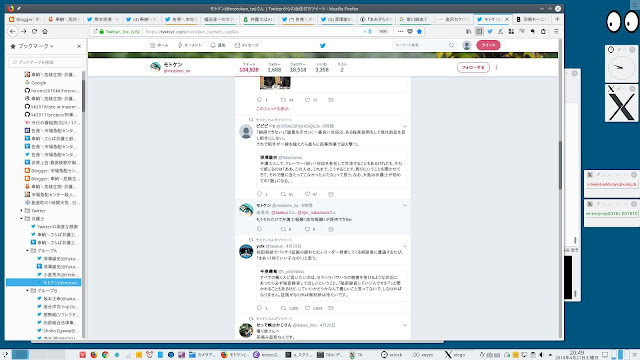Image resolution: width=640 pixels, height=360 pixels.
Task: Toggle the sidebar view toolbar button
Action: coord(479,31)
